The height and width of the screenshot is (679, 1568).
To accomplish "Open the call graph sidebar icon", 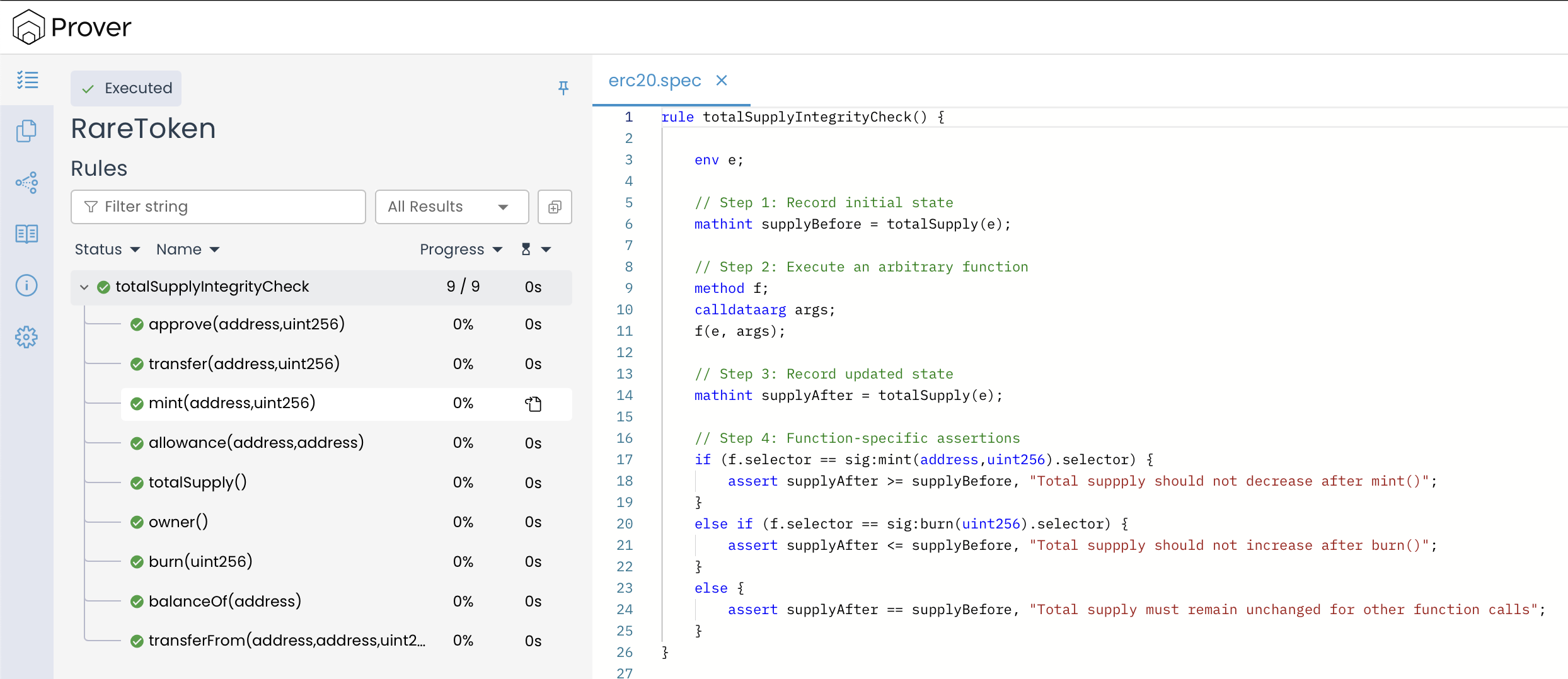I will 26,183.
